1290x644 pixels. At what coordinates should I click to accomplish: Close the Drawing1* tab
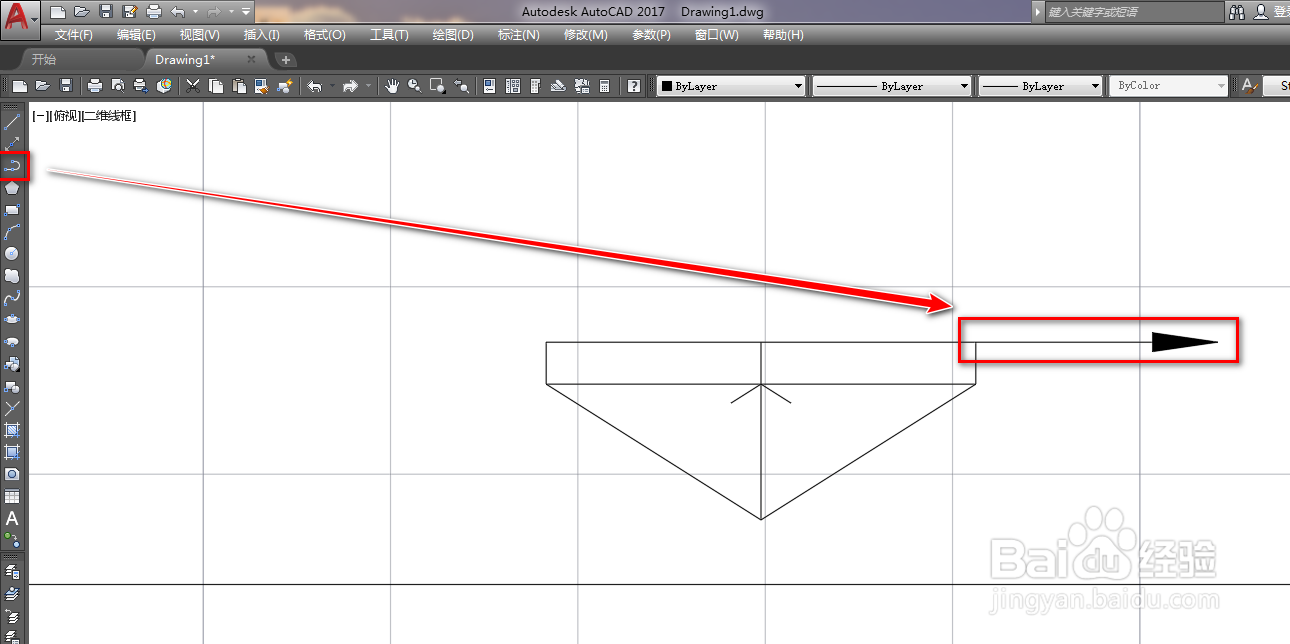(251, 60)
